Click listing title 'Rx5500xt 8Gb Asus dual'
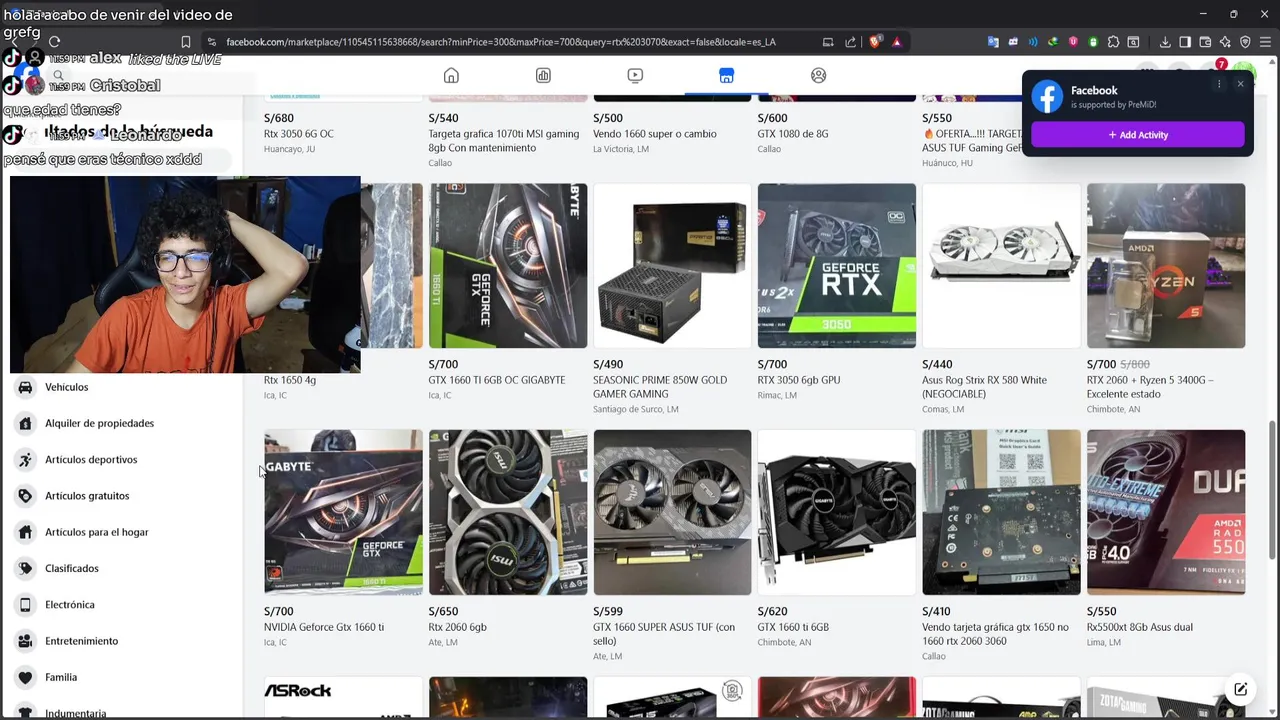The width and height of the screenshot is (1280, 720). 1140,627
